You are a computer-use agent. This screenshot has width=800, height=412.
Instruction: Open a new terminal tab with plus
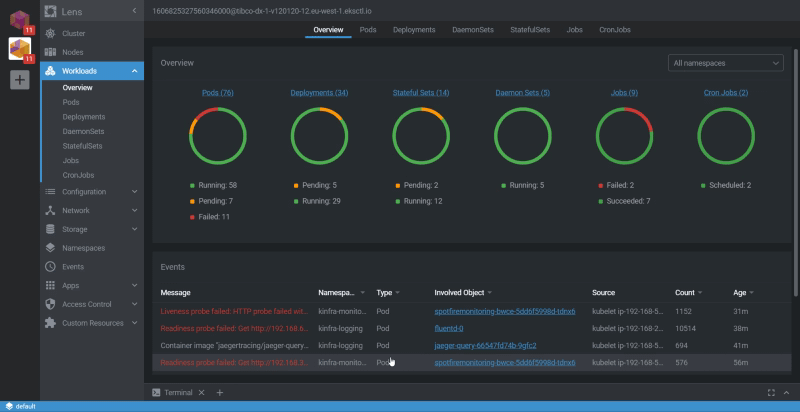220,393
